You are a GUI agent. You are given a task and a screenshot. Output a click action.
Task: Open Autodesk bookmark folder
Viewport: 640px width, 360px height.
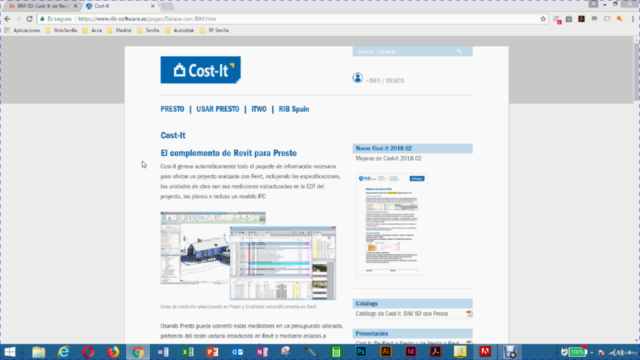tap(180, 30)
